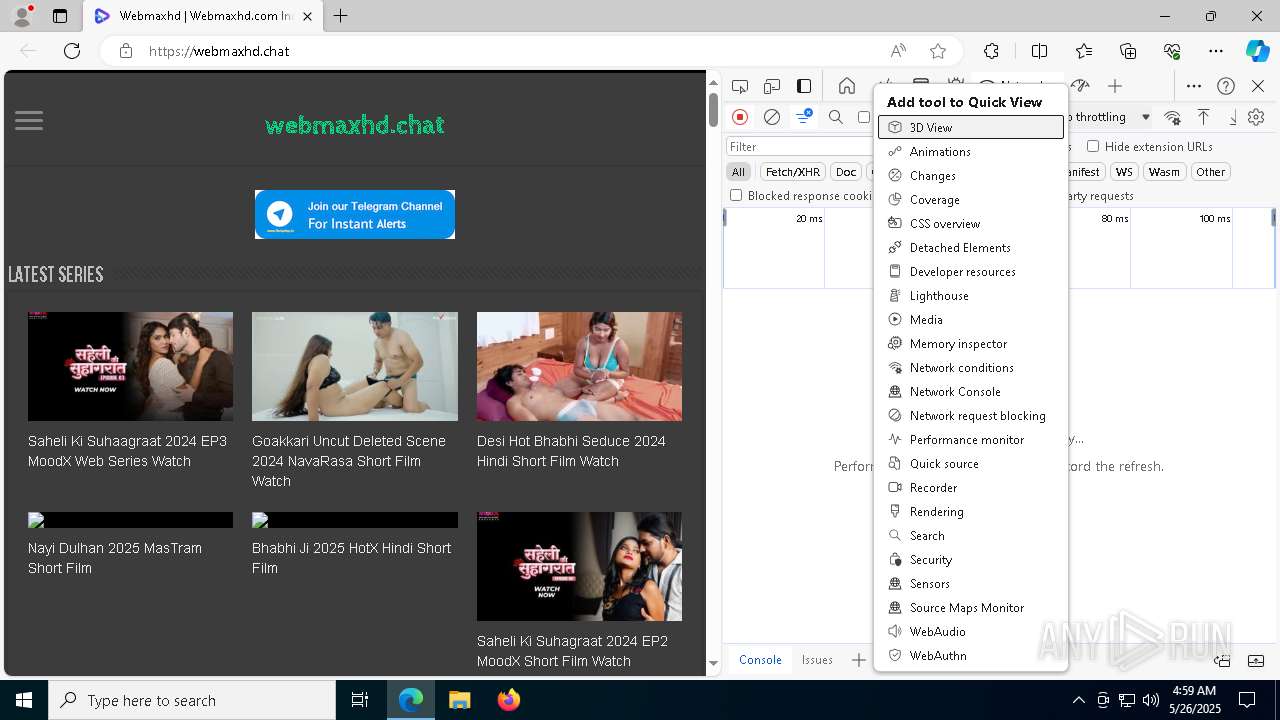1280x720 pixels.
Task: Add Animations tool to Quick View
Action: [970, 151]
